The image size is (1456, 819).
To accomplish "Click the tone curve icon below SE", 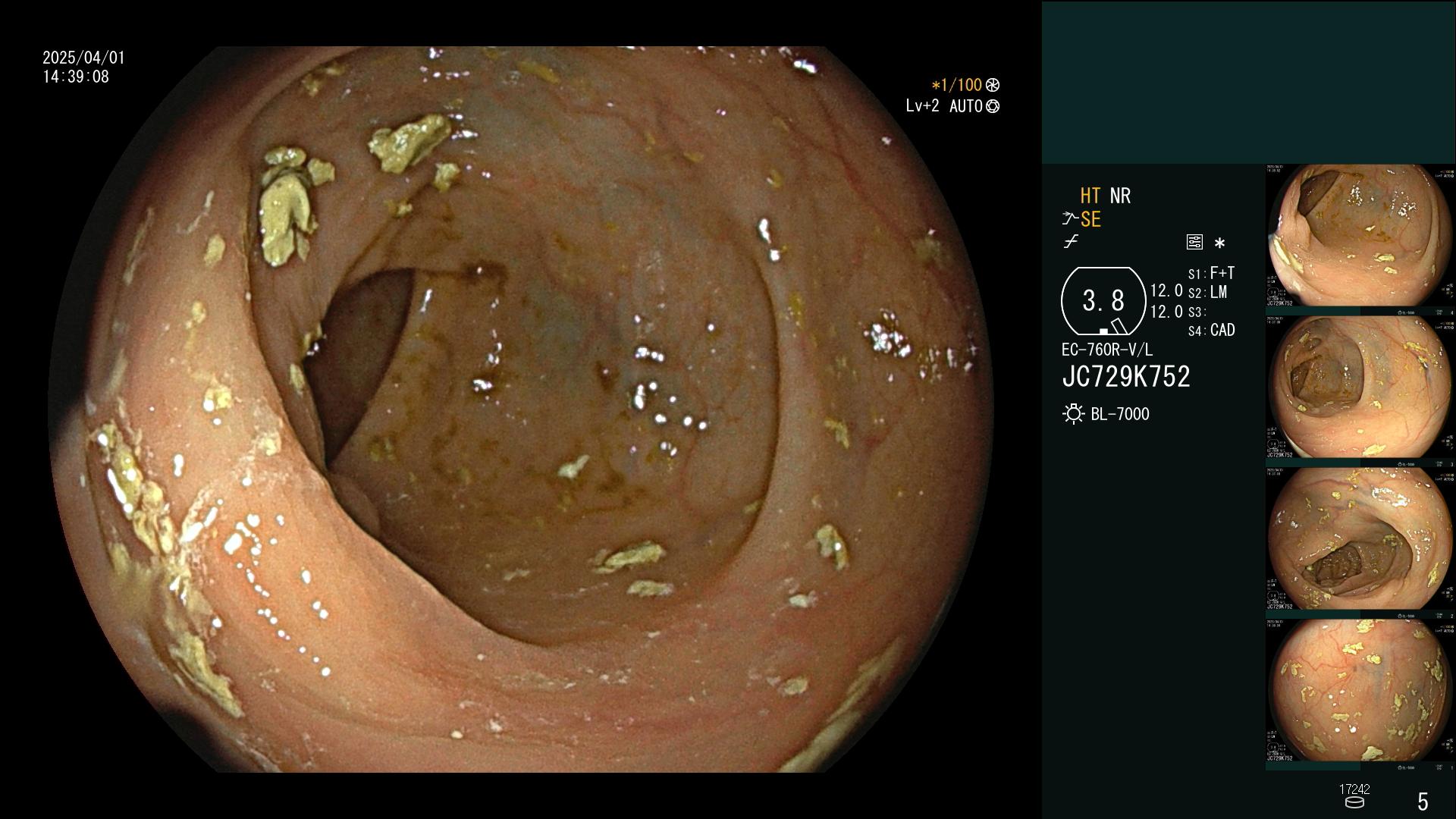I will (x=1071, y=242).
